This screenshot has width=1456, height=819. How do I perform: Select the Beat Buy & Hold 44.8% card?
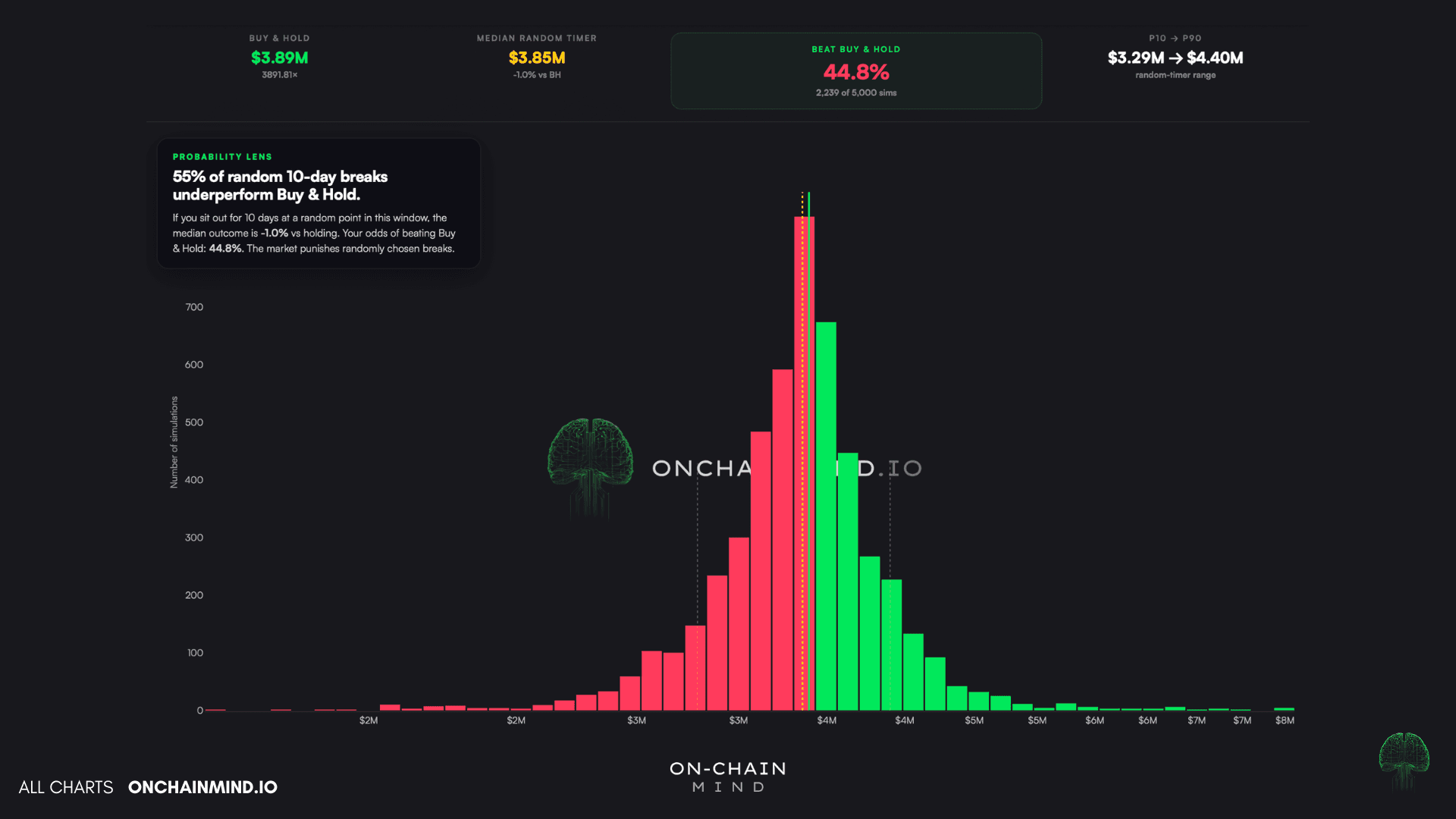856,71
